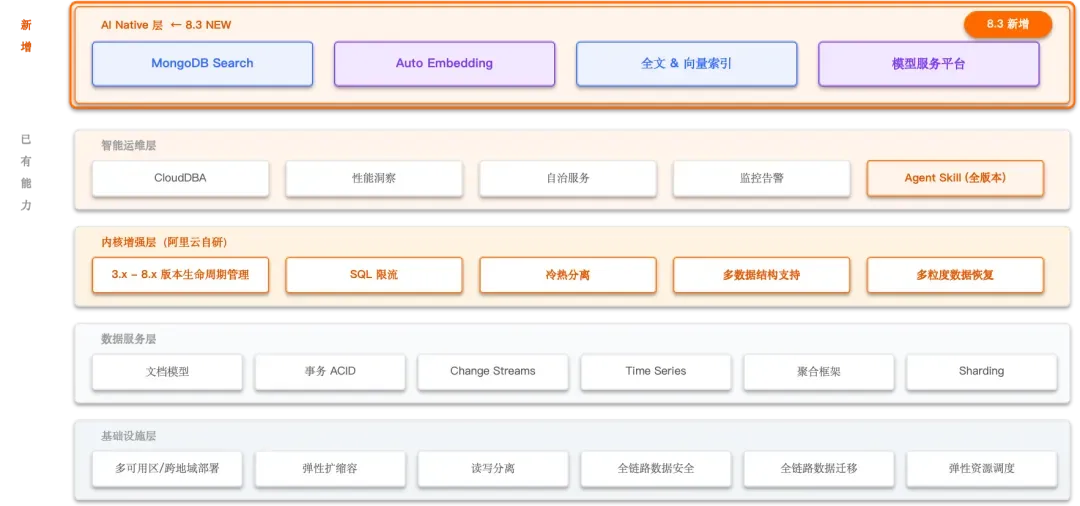
Task: Click the 性能洞察 box
Action: (x=374, y=178)
